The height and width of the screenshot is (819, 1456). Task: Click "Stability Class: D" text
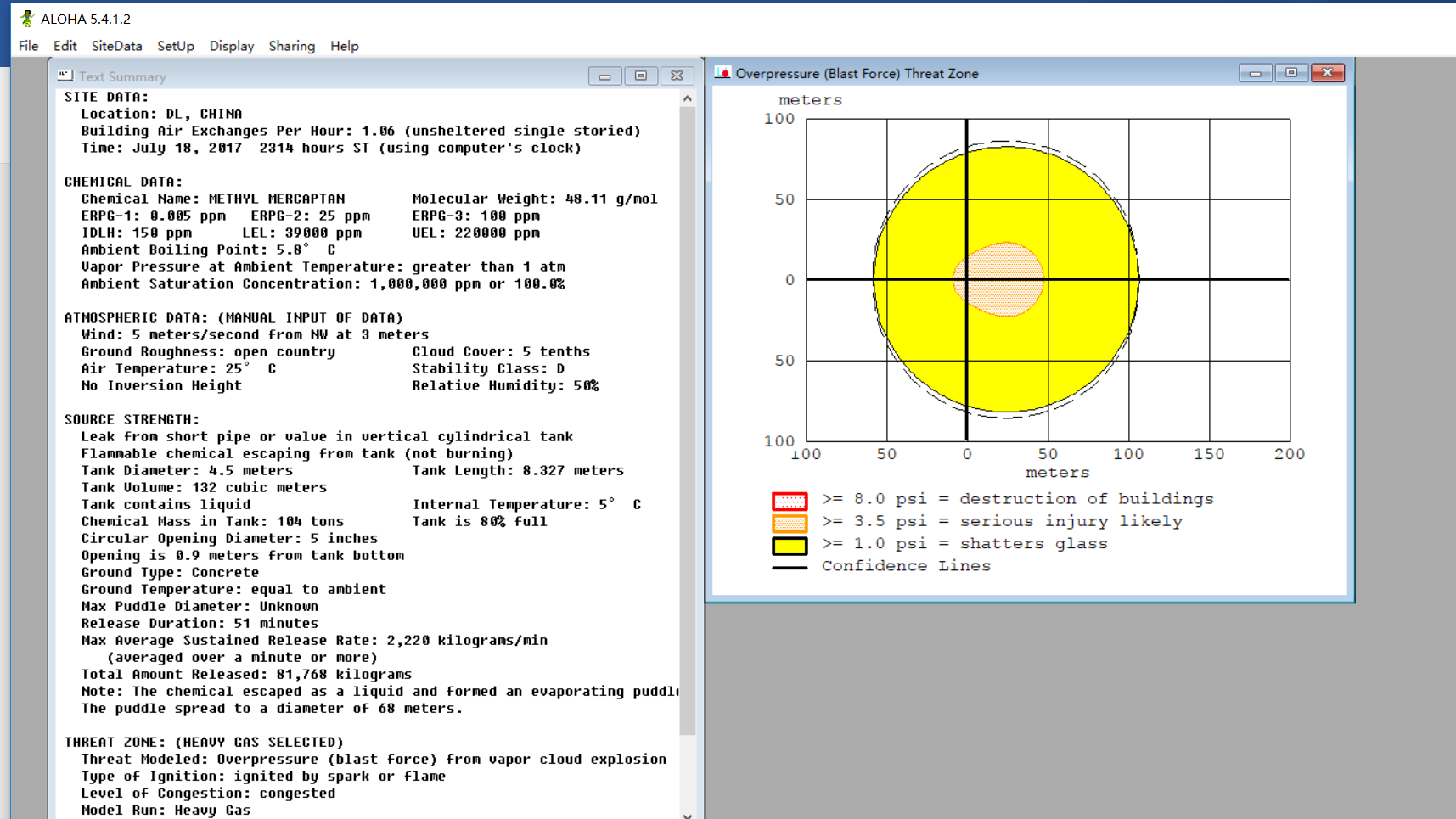pyautogui.click(x=488, y=368)
